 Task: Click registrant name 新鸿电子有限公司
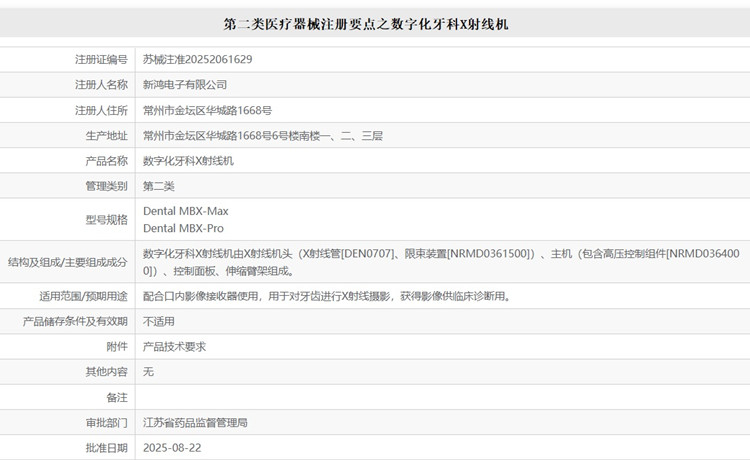[185, 85]
